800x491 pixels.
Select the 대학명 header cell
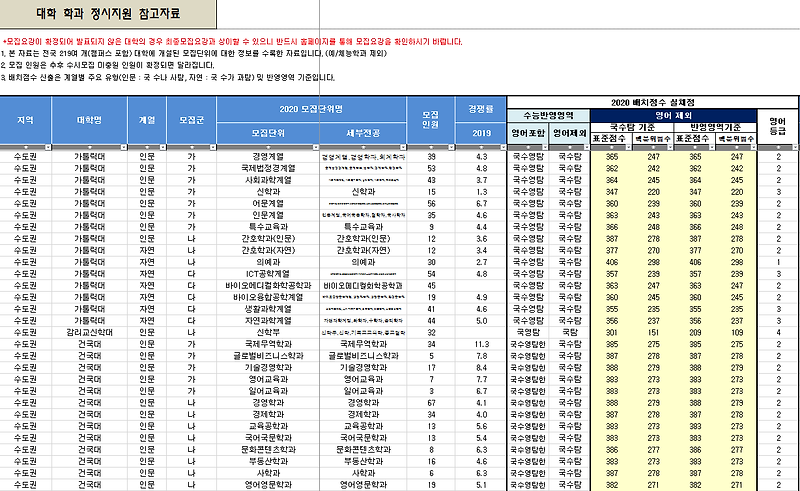(89, 120)
